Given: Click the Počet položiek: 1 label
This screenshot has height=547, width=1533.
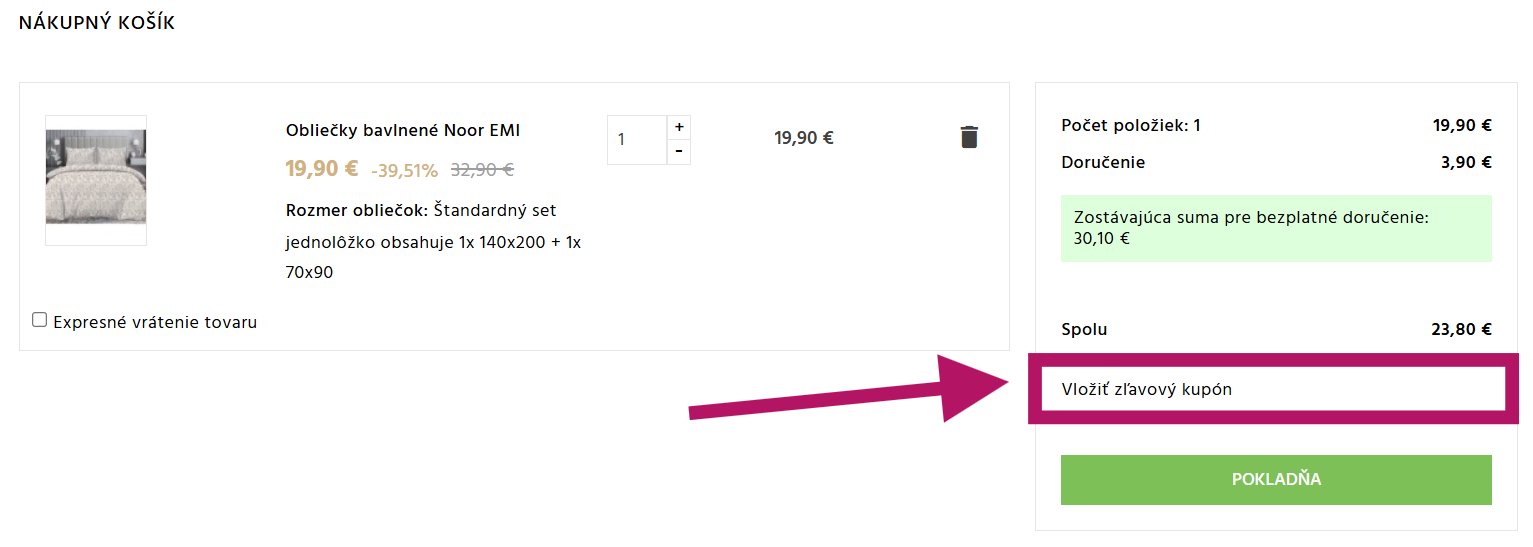Looking at the screenshot, I should pyautogui.click(x=1131, y=125).
